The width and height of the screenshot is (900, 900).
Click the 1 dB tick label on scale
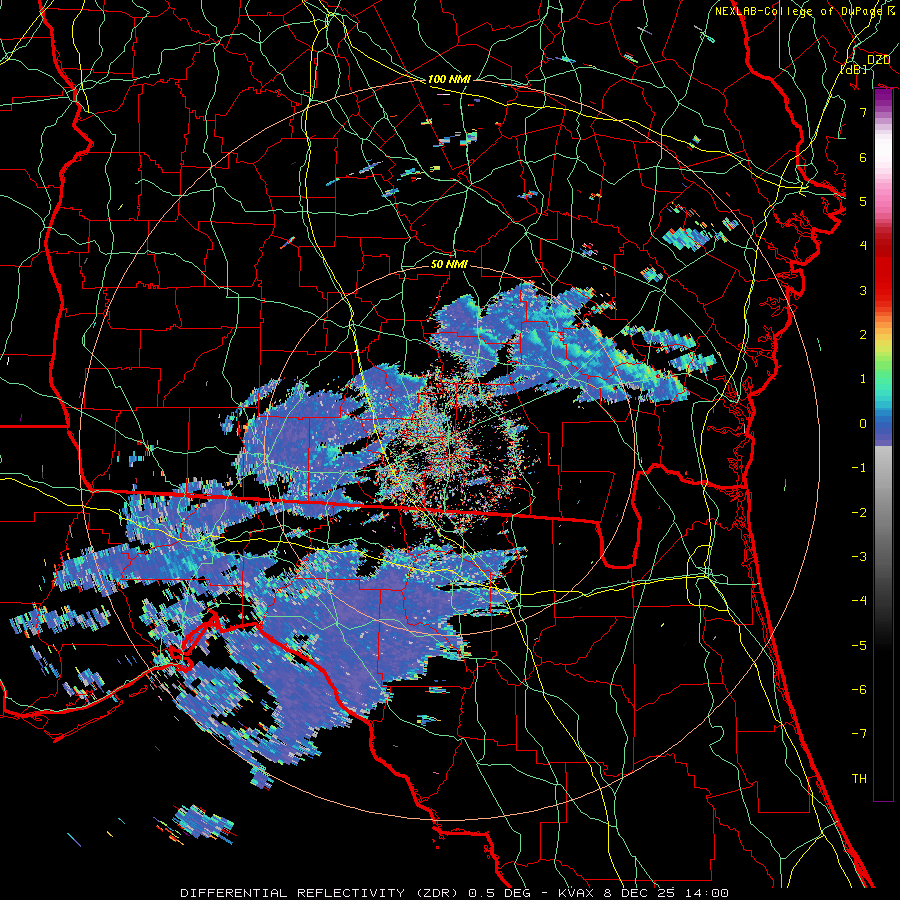pos(863,379)
